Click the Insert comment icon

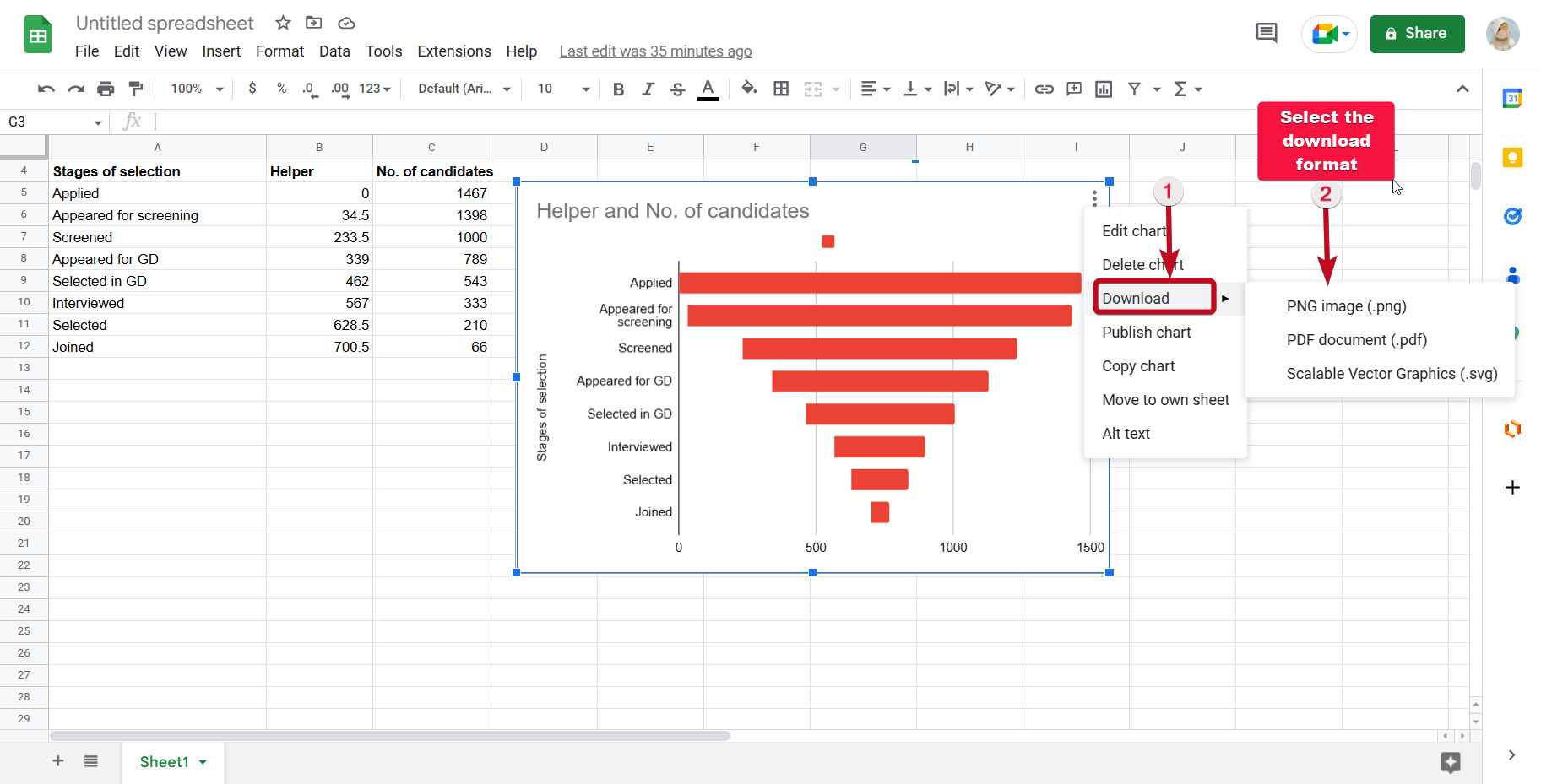coord(1074,89)
